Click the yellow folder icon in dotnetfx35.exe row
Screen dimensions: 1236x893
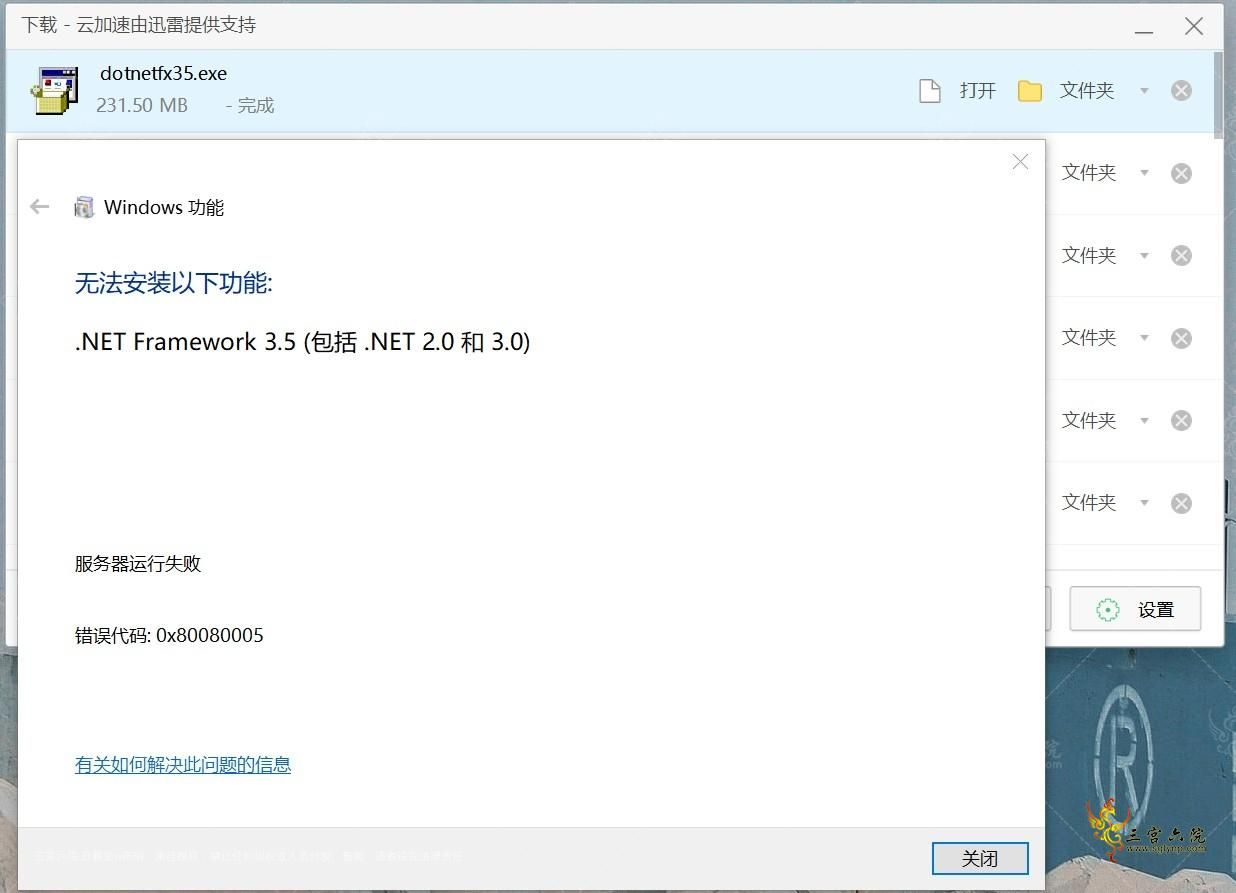point(1030,91)
